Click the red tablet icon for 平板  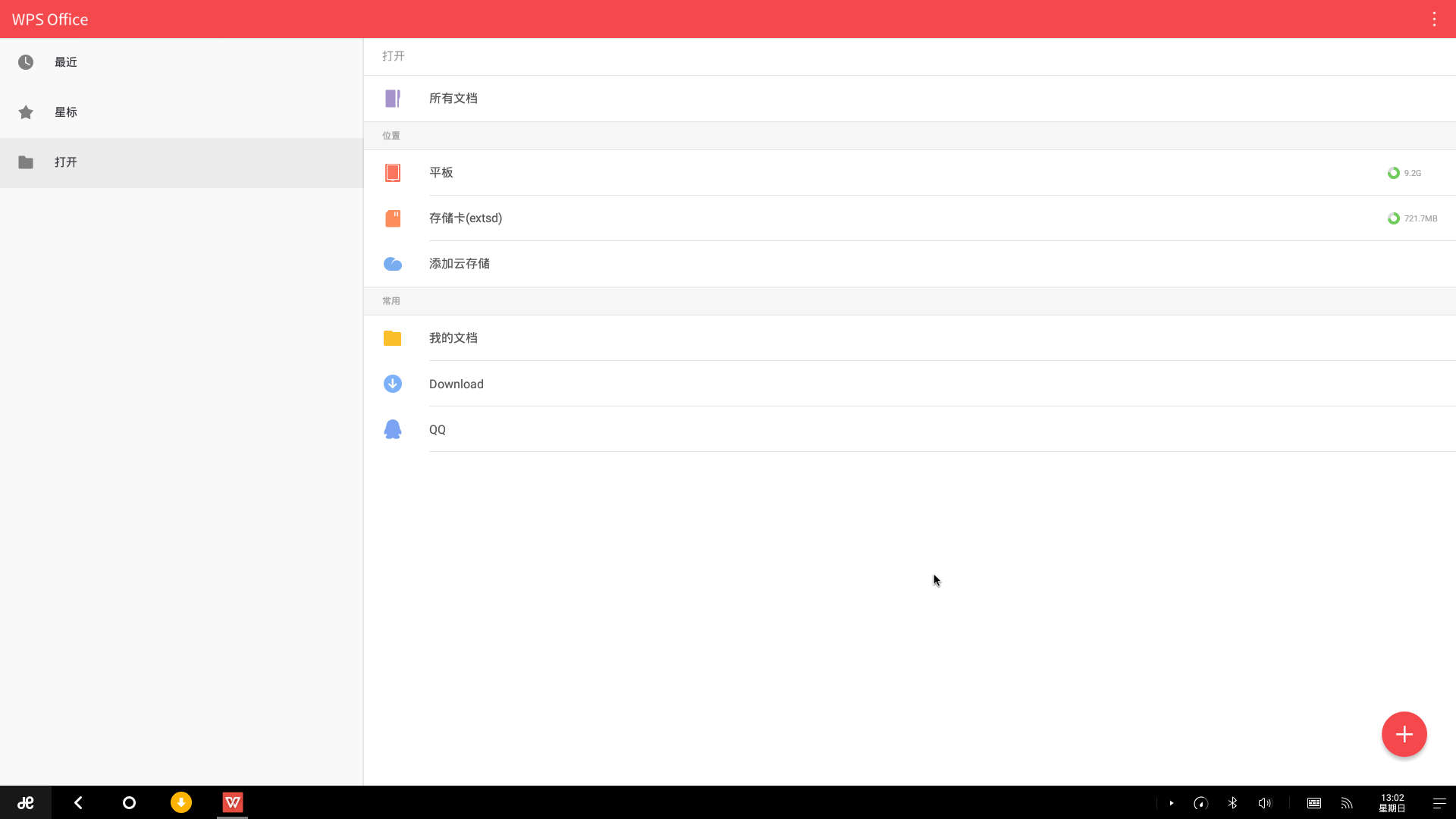pyautogui.click(x=392, y=173)
